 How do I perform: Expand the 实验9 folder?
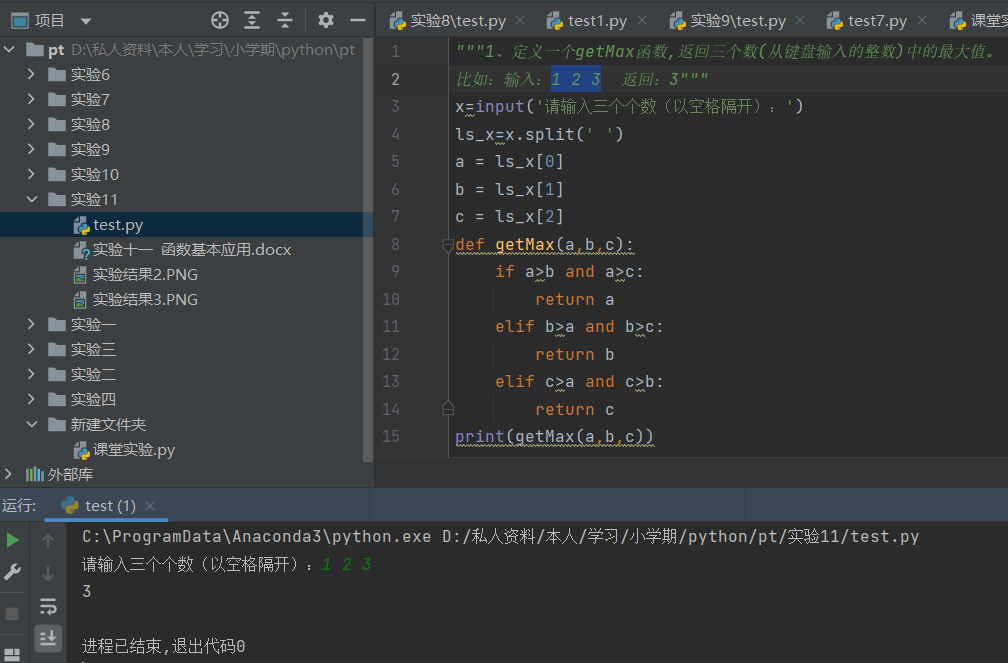(x=31, y=149)
